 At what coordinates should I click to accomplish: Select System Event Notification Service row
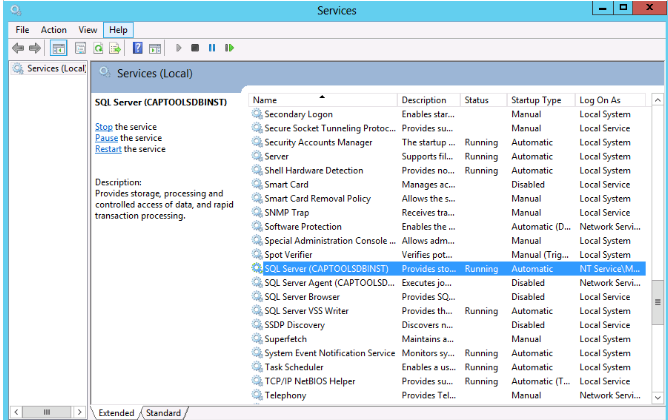click(x=447, y=353)
